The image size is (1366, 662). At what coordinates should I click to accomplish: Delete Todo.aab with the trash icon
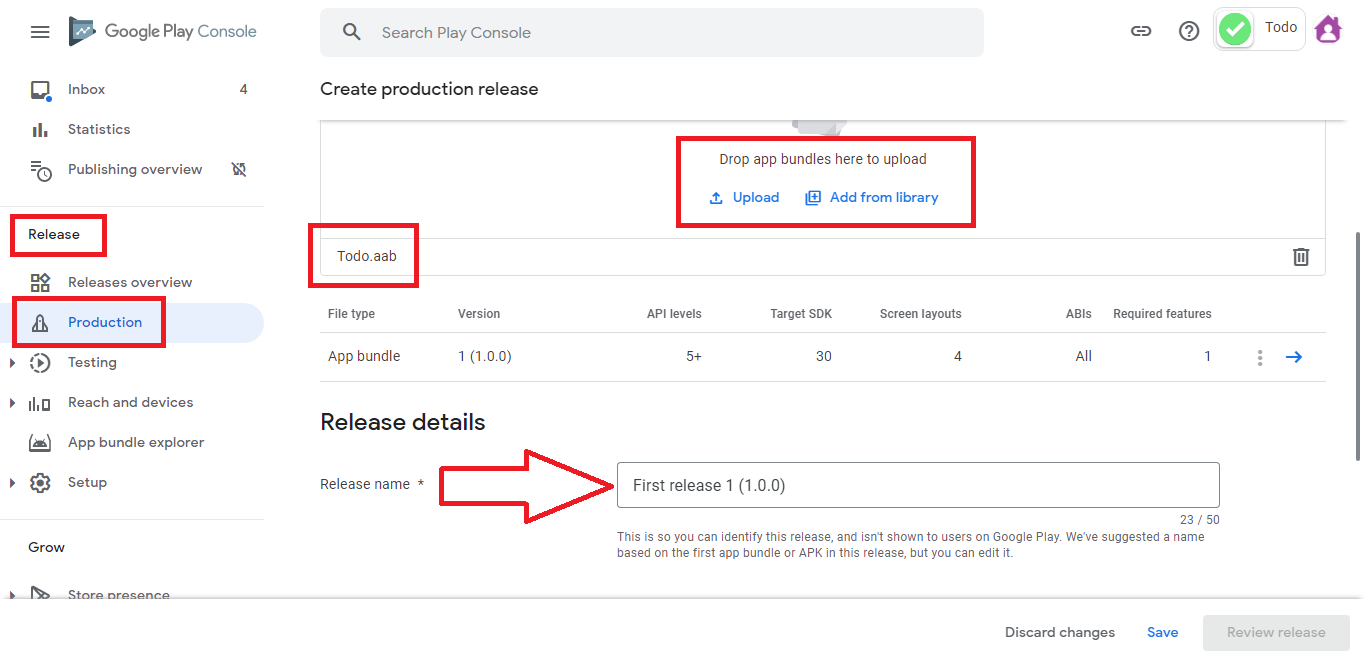[x=1301, y=257]
